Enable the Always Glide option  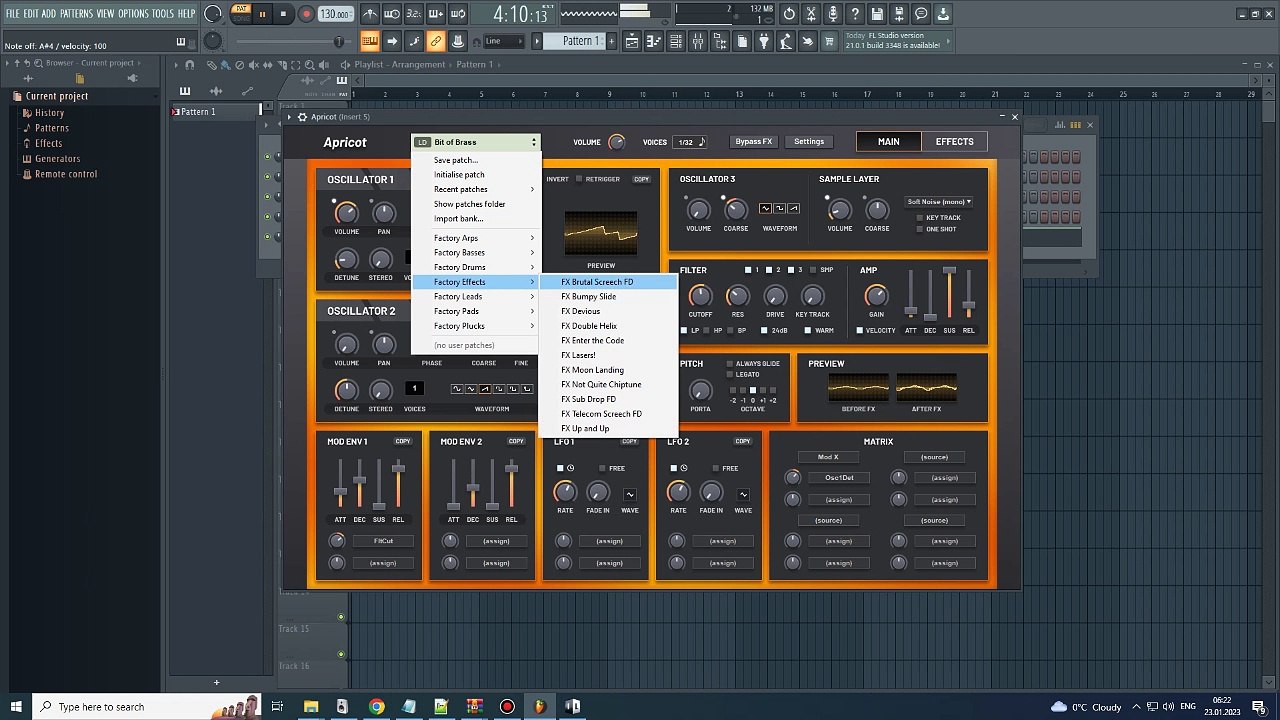(730, 364)
